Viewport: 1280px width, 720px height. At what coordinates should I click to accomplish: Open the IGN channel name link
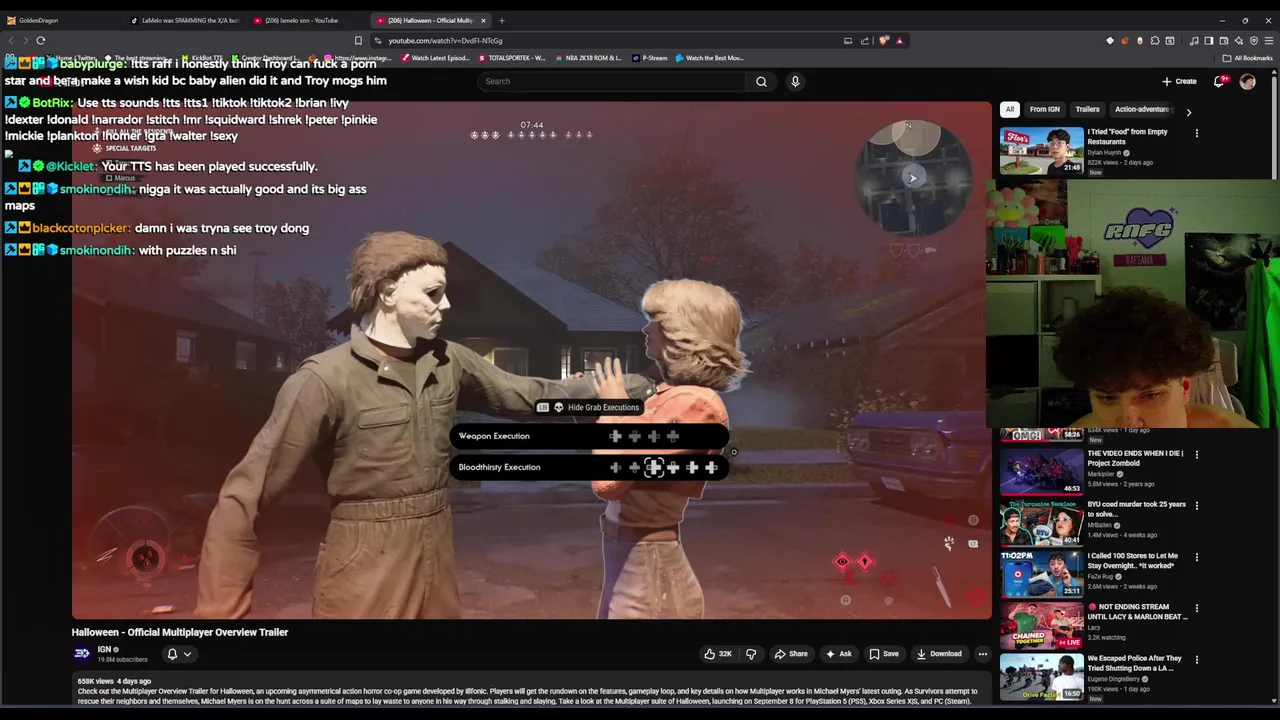[x=104, y=649]
